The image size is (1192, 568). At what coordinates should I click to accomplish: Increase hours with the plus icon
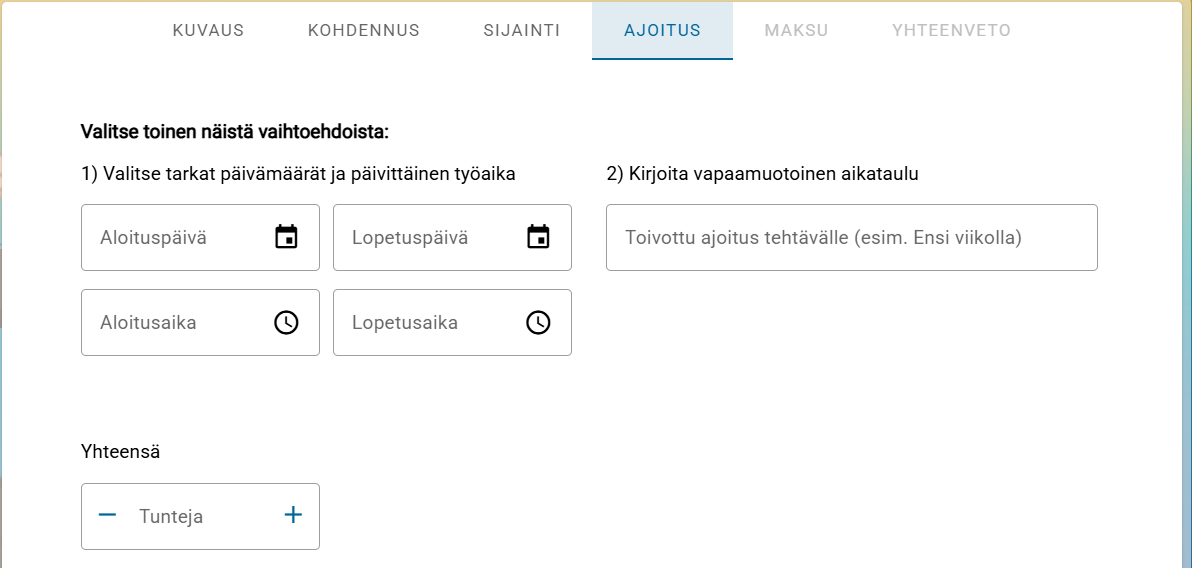(x=293, y=515)
